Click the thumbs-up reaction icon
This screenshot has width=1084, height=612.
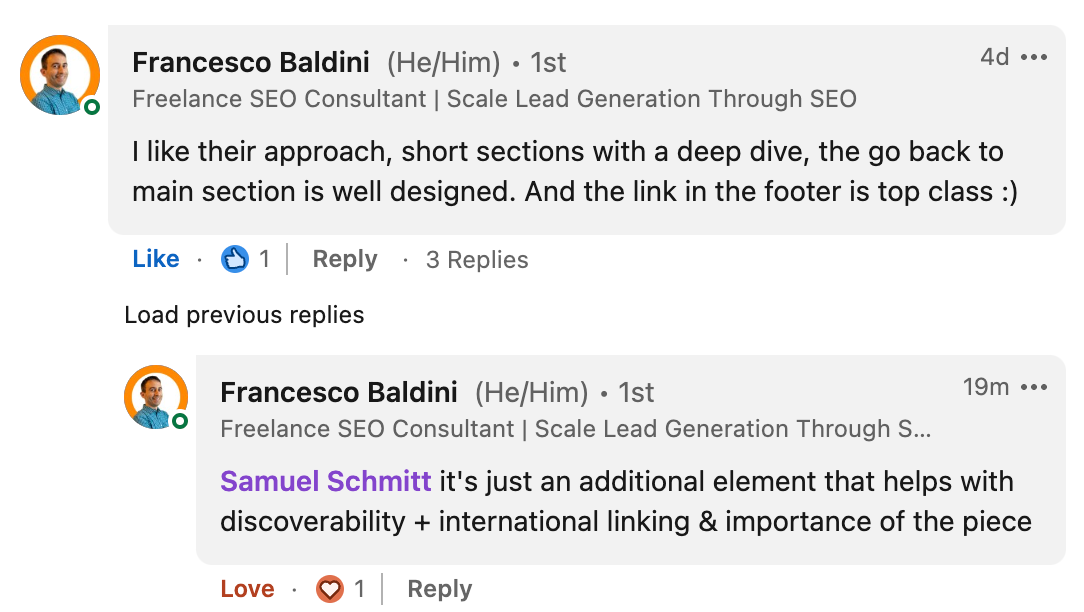pos(235,260)
